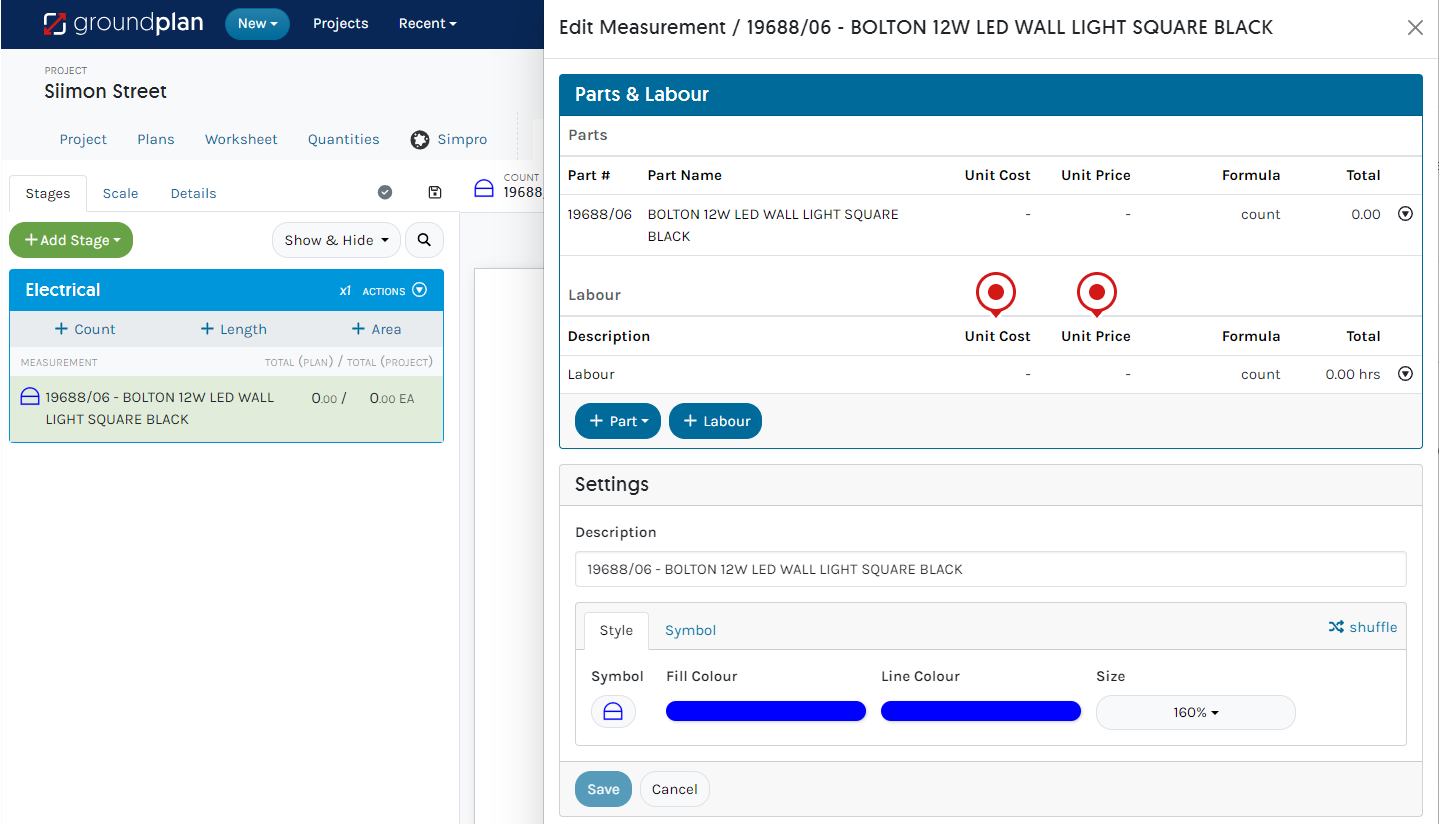The image size is (1440, 824).
Task: Add a Count measurement to Electrical
Action: 85,329
